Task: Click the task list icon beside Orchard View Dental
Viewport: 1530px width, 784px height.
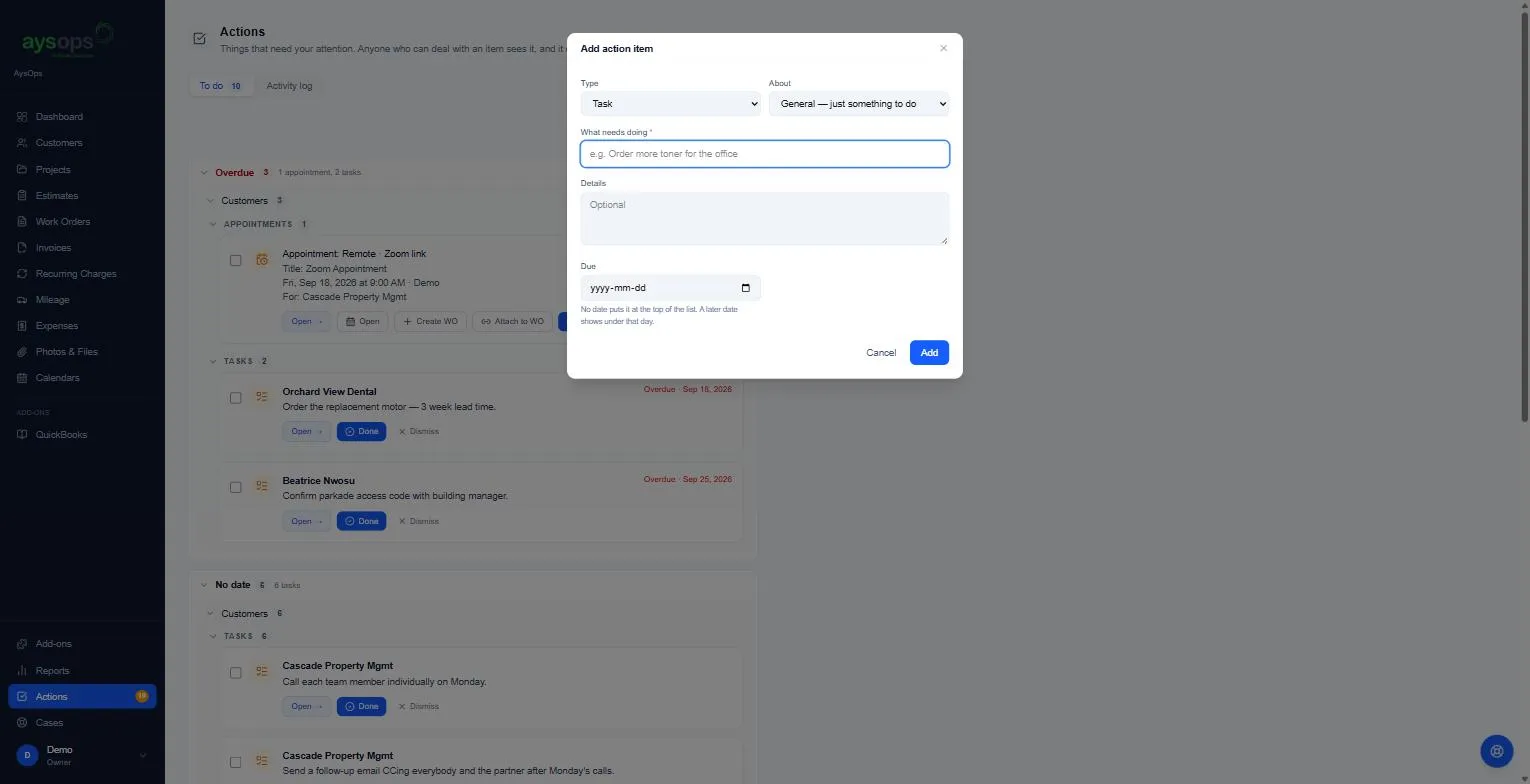Action: click(262, 397)
